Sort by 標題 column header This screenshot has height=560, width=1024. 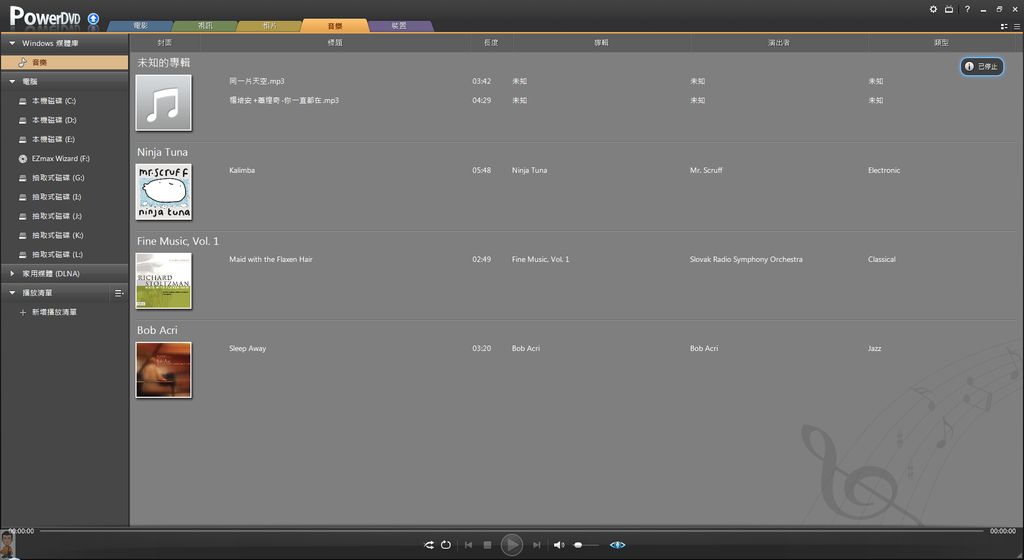(335, 42)
